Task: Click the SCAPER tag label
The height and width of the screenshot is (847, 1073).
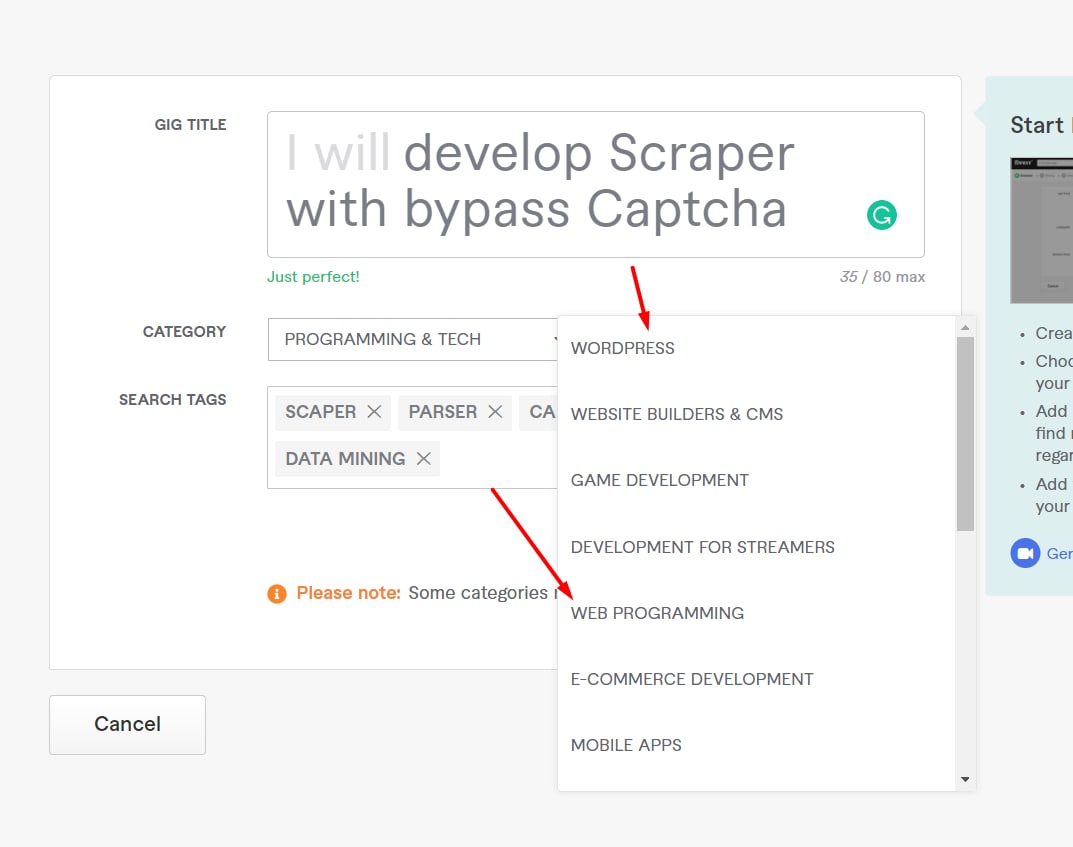Action: 320,412
